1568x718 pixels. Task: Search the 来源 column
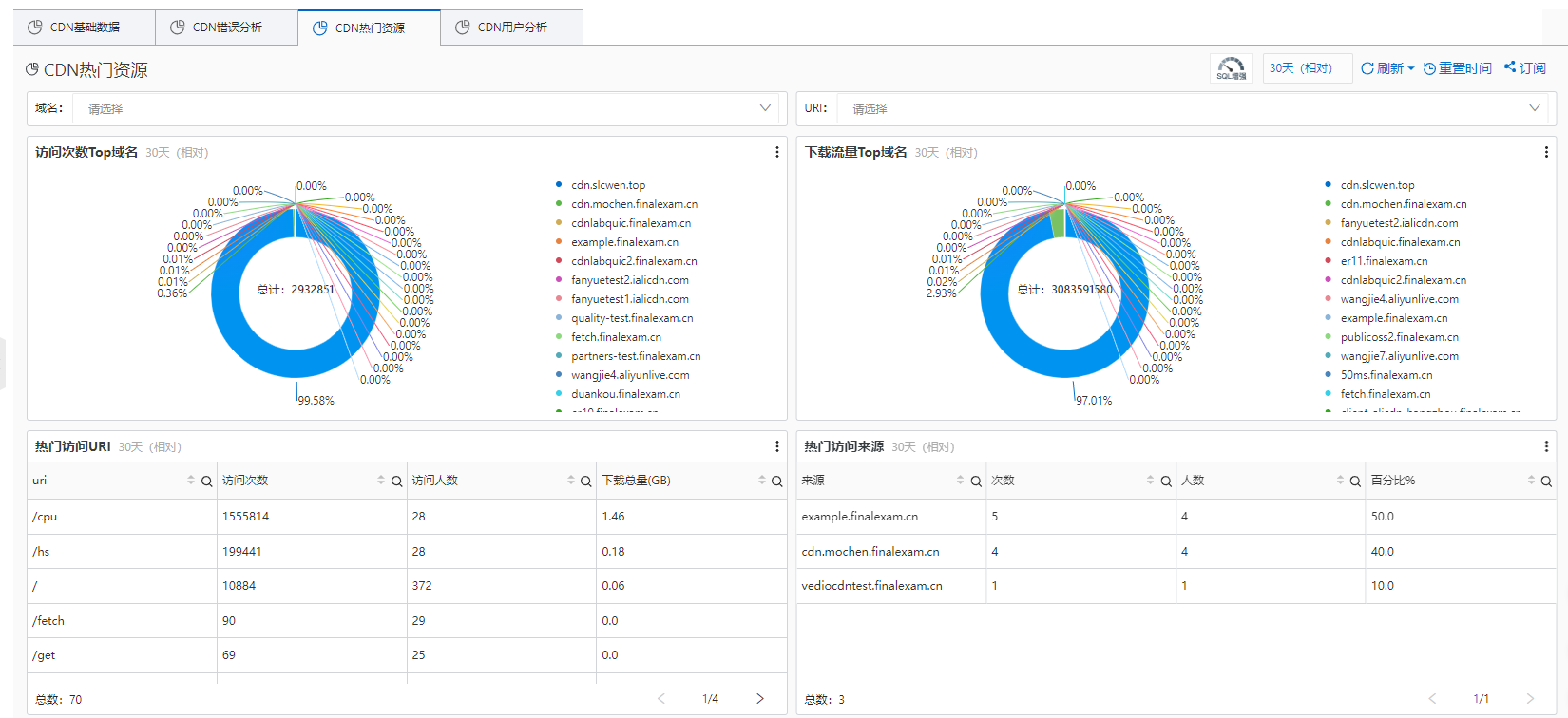976,482
